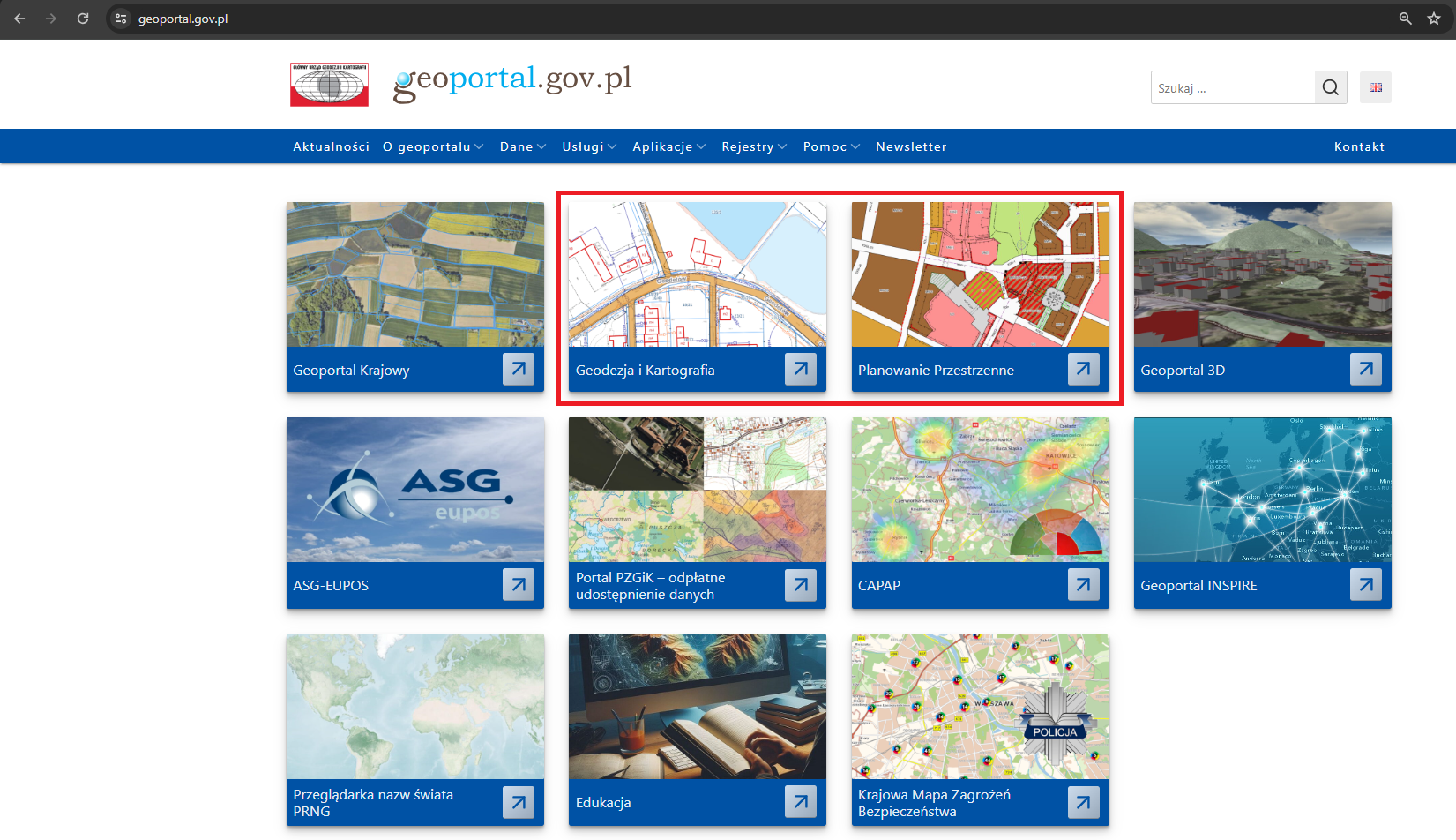Expand the Dane dropdown menu
Viewport: 1456px width, 840px height.
pyautogui.click(x=522, y=146)
